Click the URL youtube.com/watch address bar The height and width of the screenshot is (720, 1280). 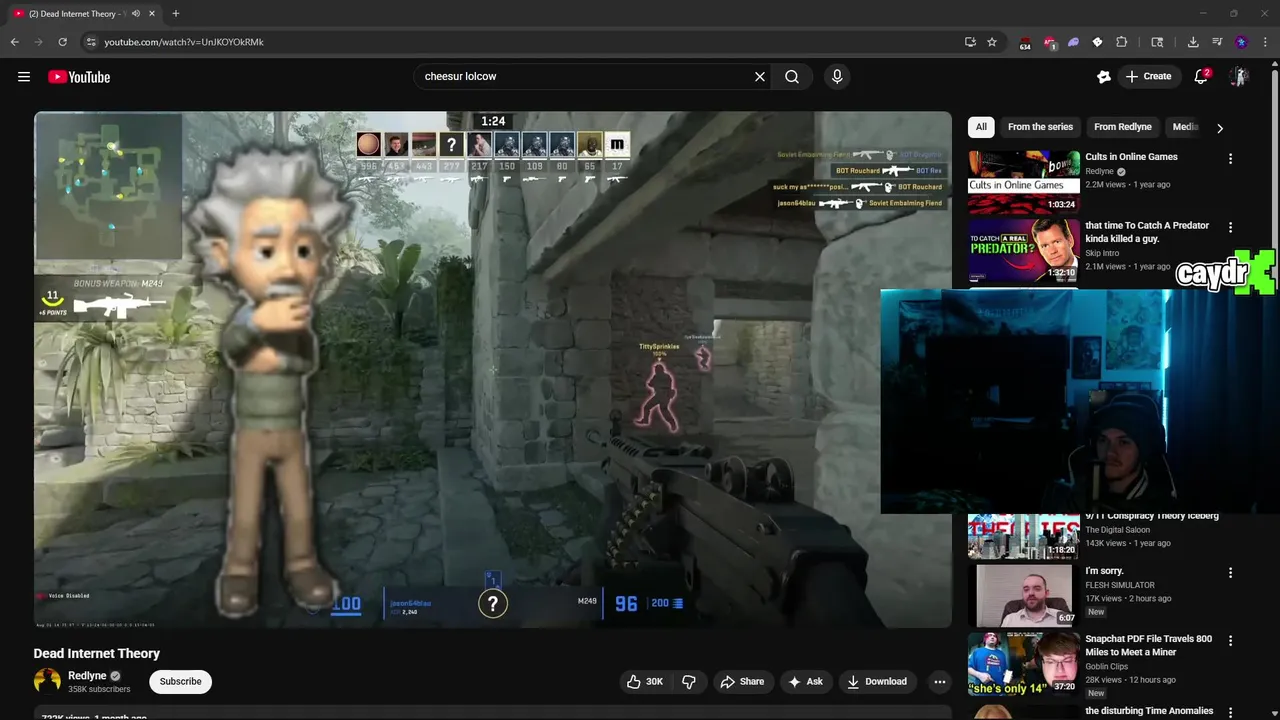point(184,42)
